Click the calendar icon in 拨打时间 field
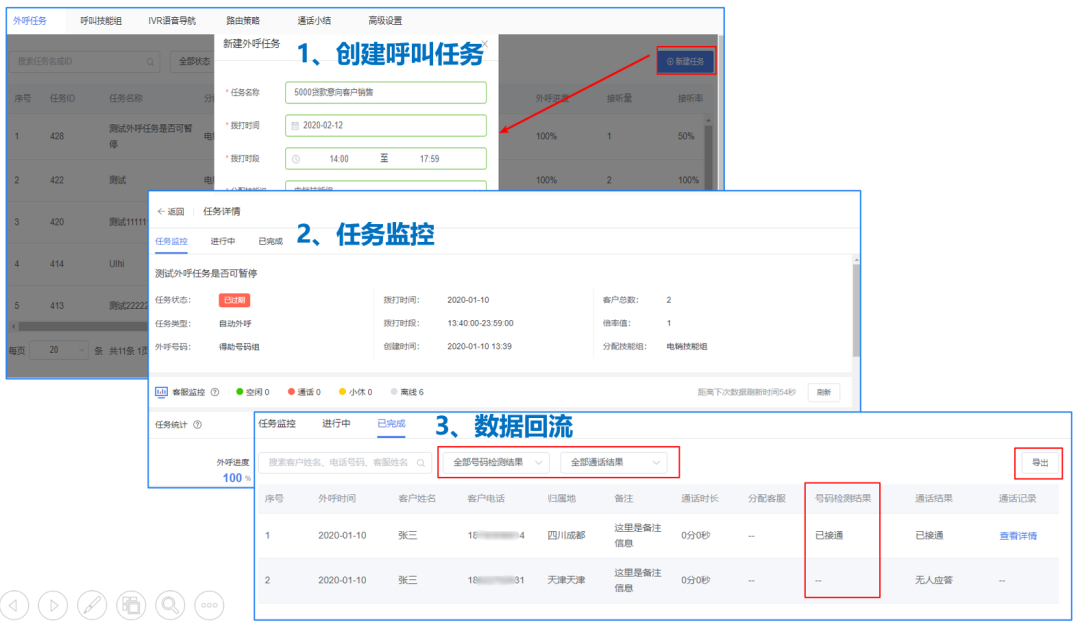Image resolution: width=1080 pixels, height=625 pixels. point(295,126)
